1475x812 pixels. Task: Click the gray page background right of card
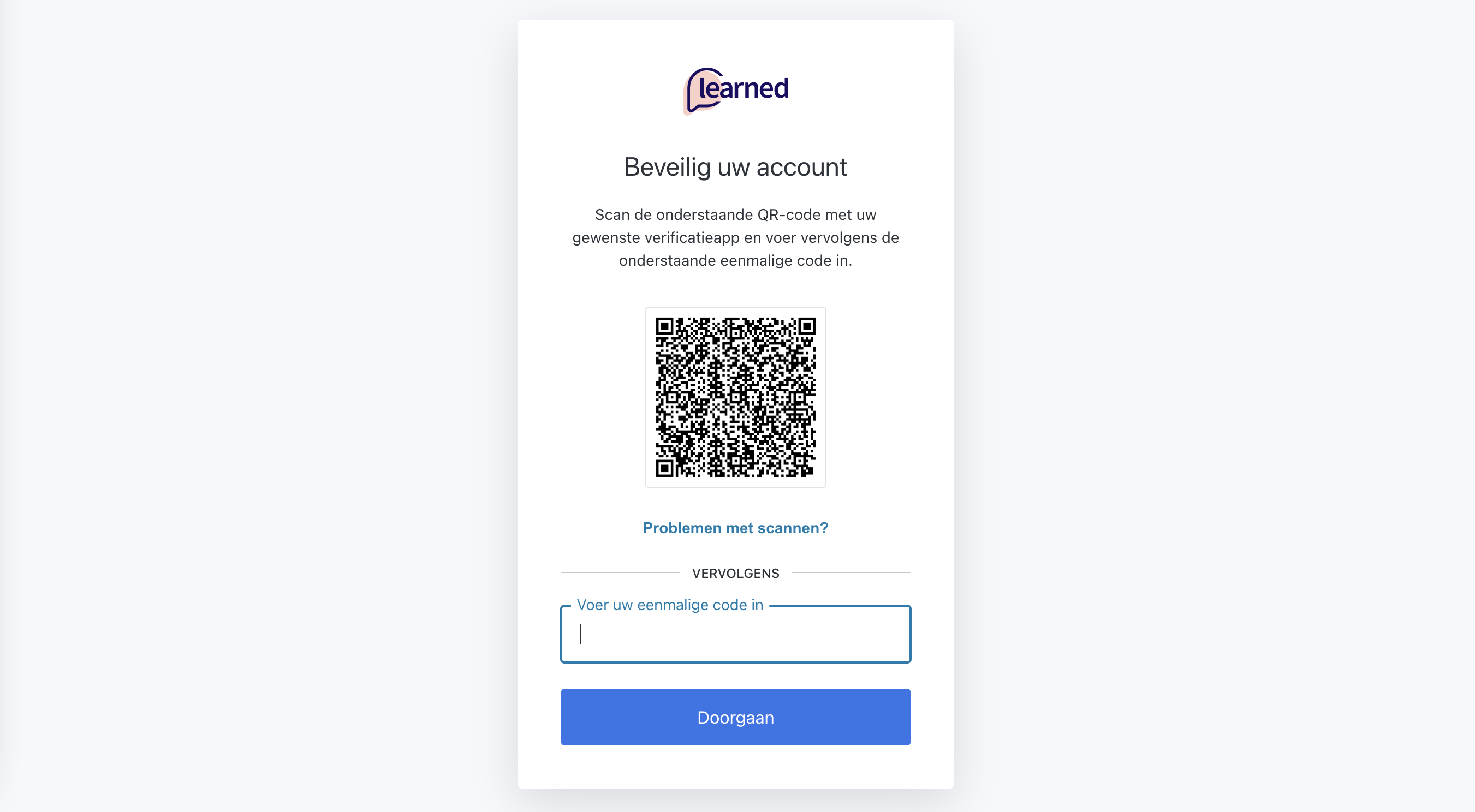[x=1214, y=401]
